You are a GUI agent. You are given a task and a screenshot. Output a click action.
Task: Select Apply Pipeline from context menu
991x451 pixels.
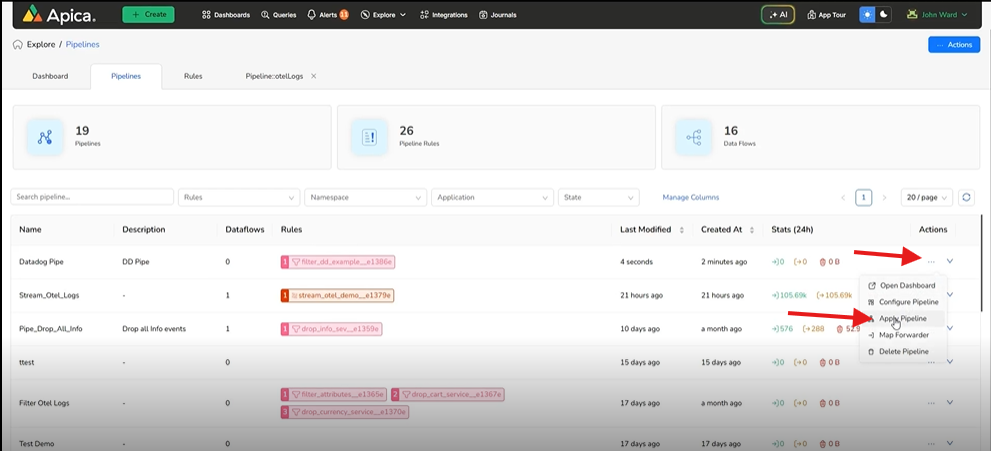(902, 318)
